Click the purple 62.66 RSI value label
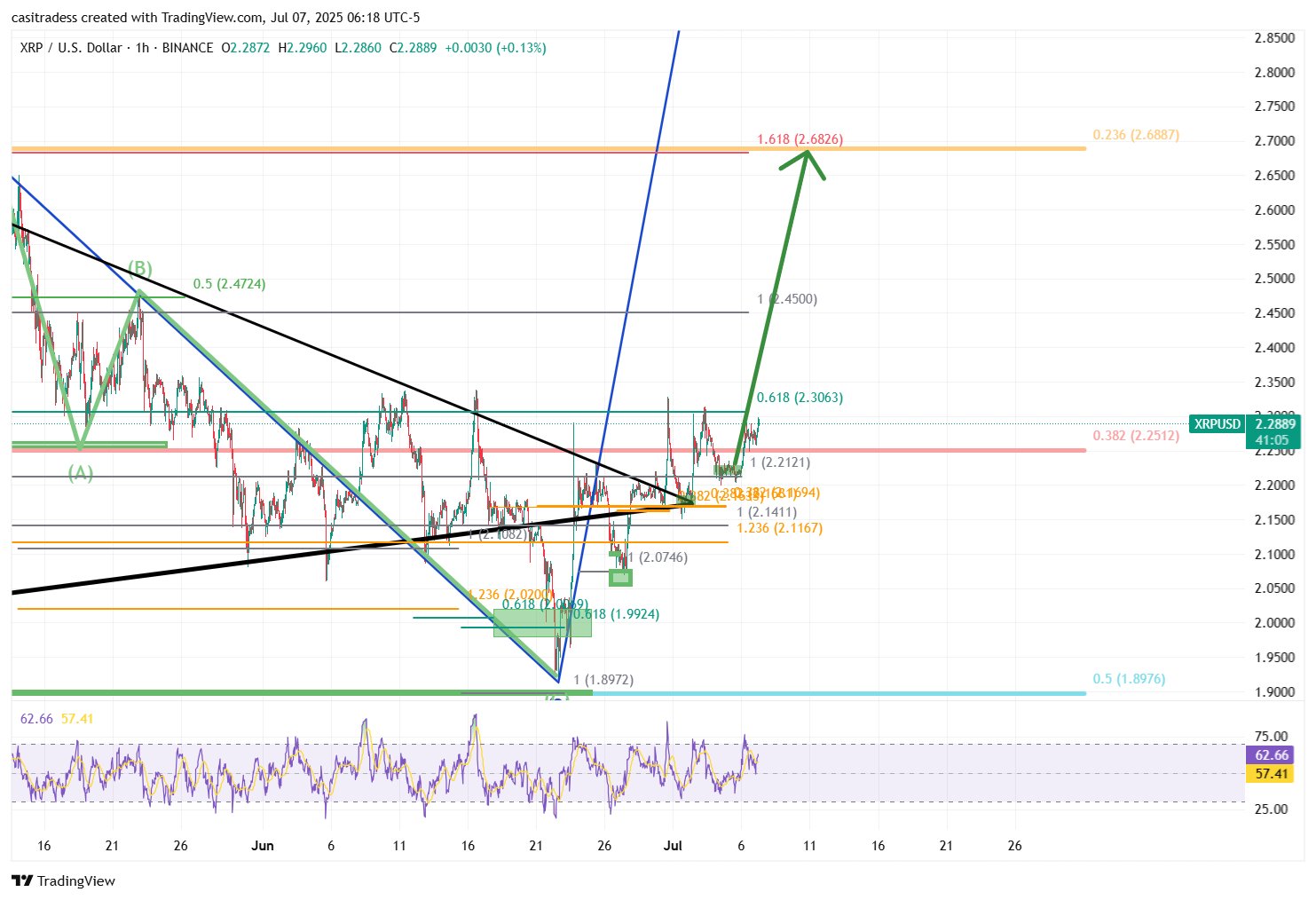 1272,754
